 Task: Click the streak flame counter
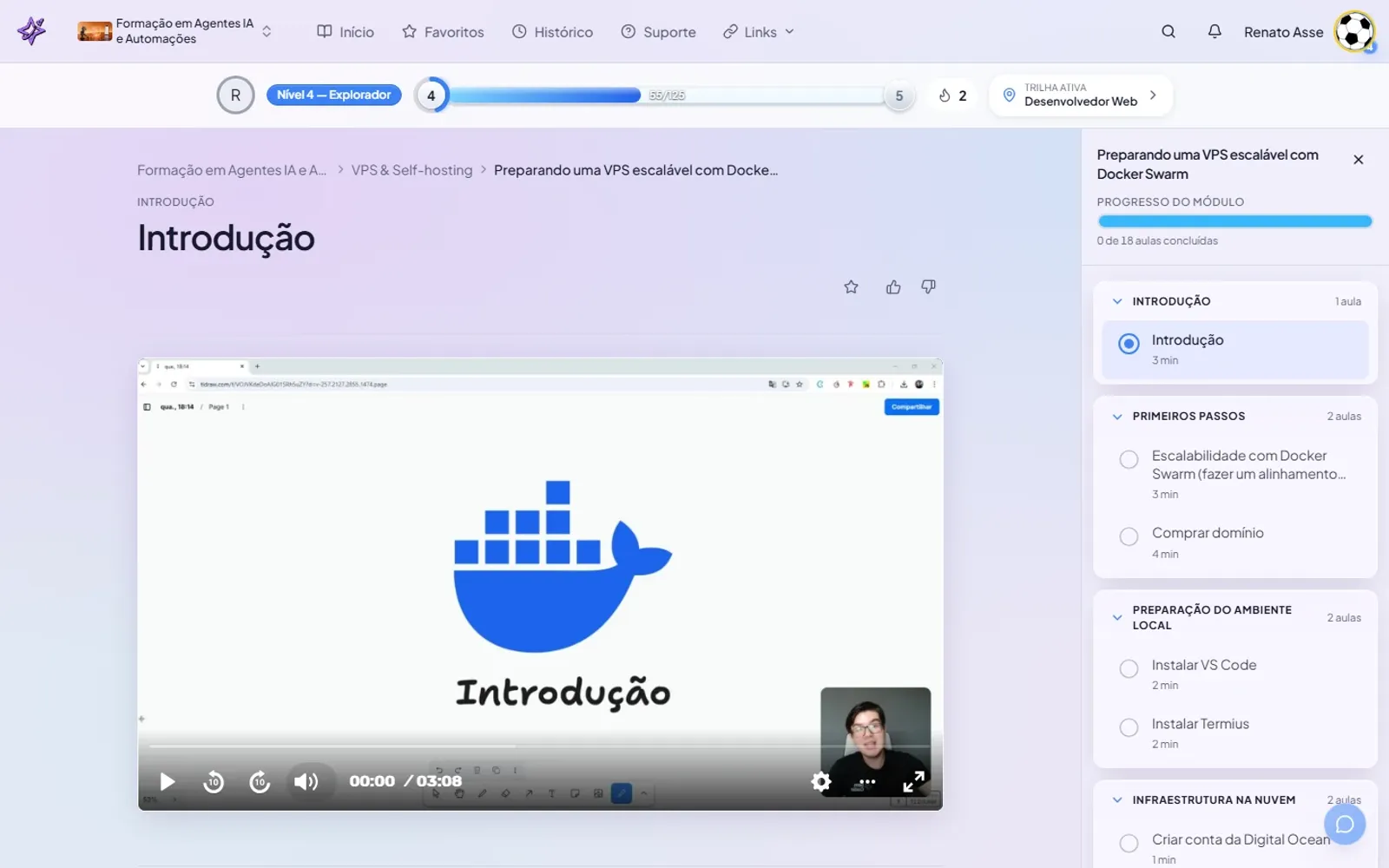click(952, 95)
